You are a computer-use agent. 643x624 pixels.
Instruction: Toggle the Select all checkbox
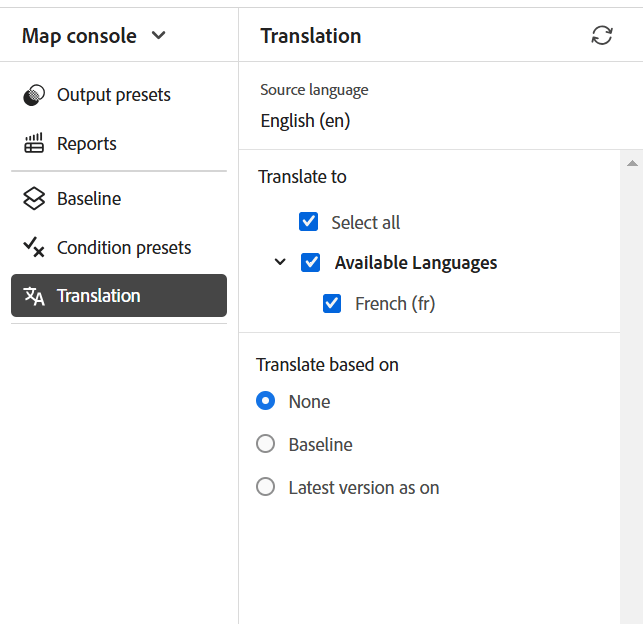pos(308,222)
